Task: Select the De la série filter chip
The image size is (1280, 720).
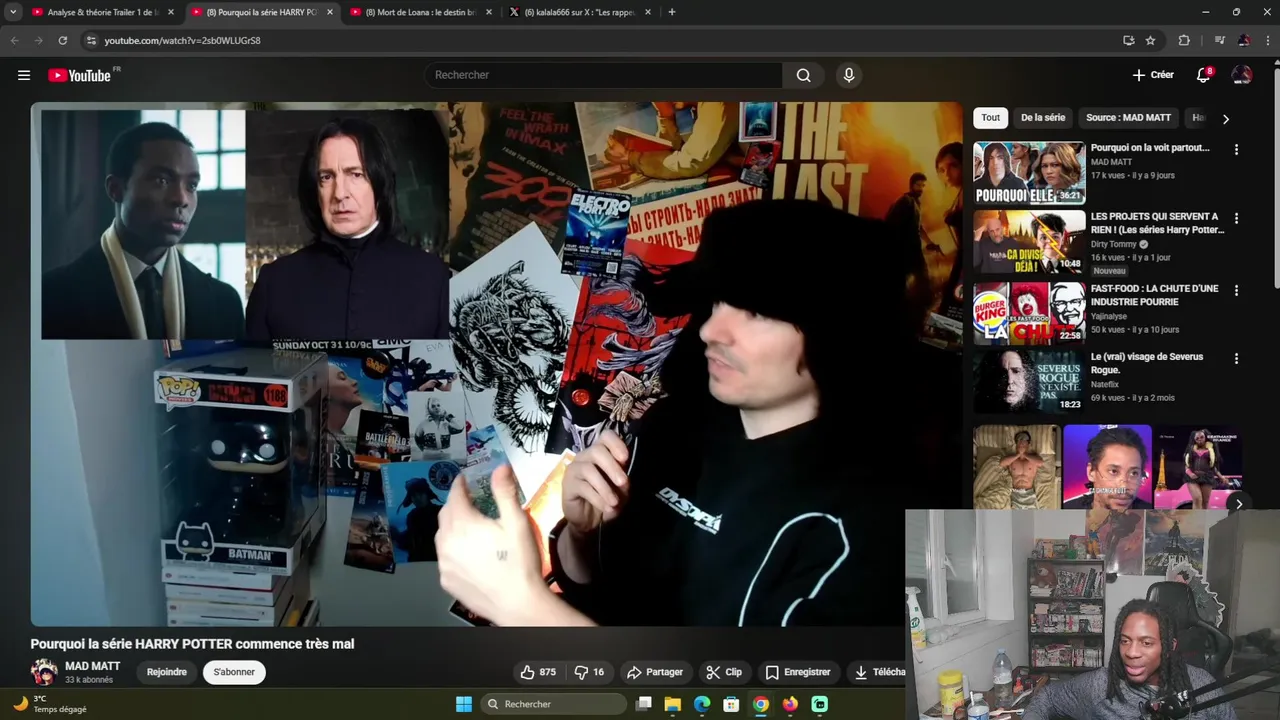Action: [x=1043, y=117]
